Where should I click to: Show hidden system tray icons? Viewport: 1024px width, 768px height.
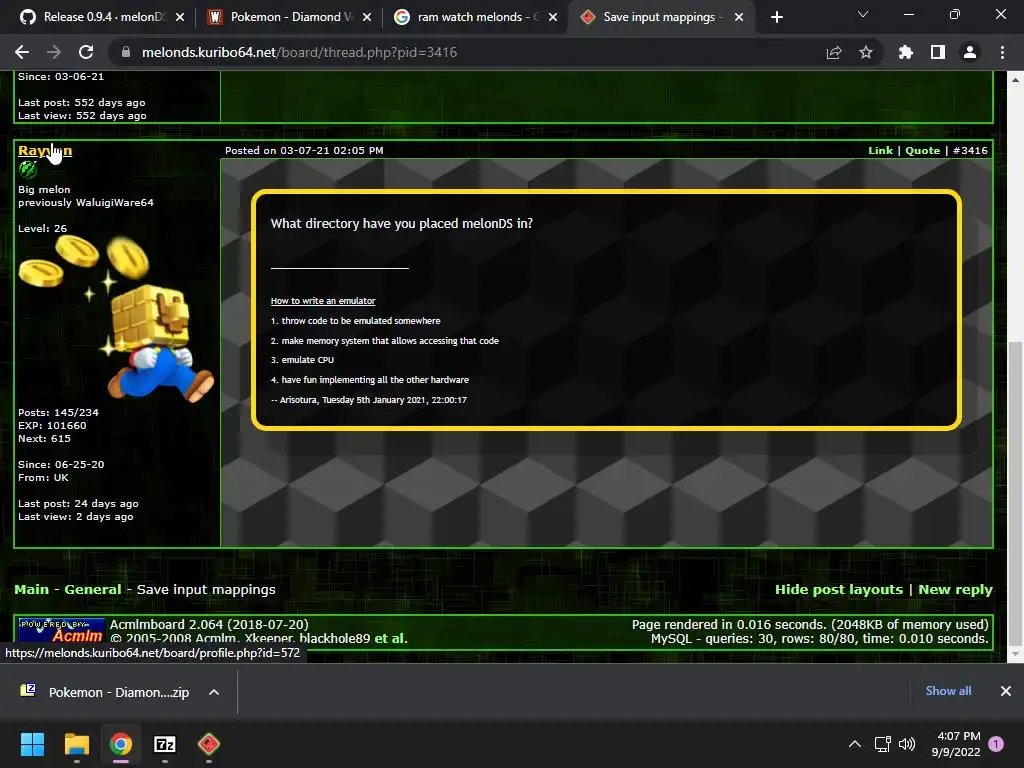855,744
